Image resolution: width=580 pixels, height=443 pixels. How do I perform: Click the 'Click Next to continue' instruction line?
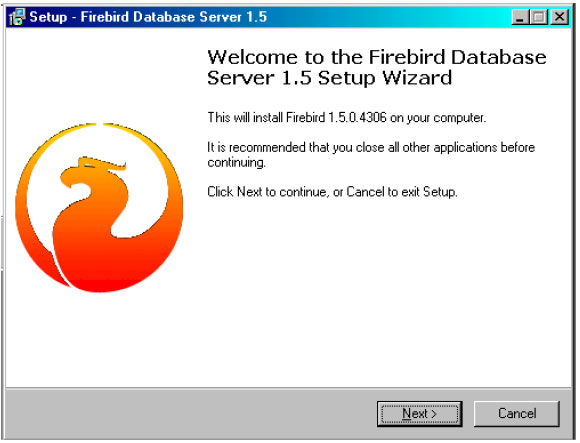(x=332, y=192)
